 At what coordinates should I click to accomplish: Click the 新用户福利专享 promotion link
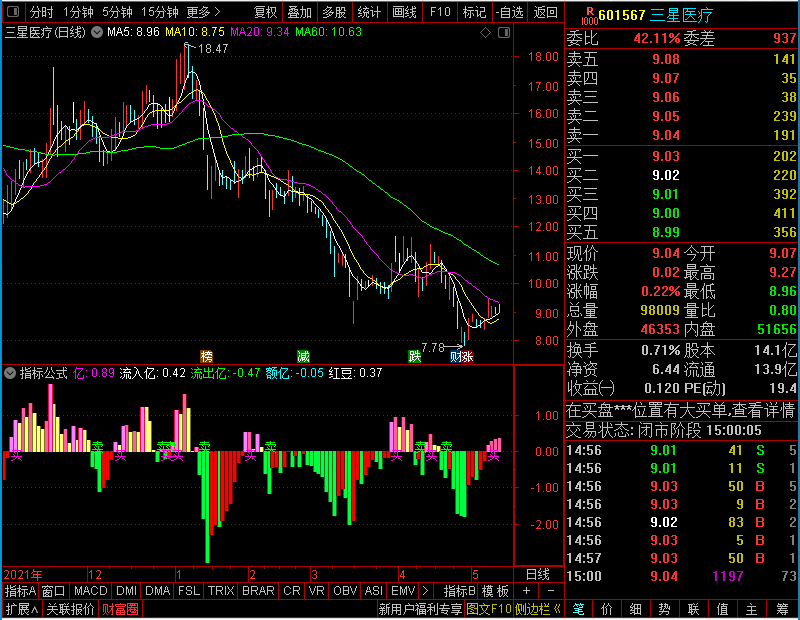pyautogui.click(x=420, y=609)
